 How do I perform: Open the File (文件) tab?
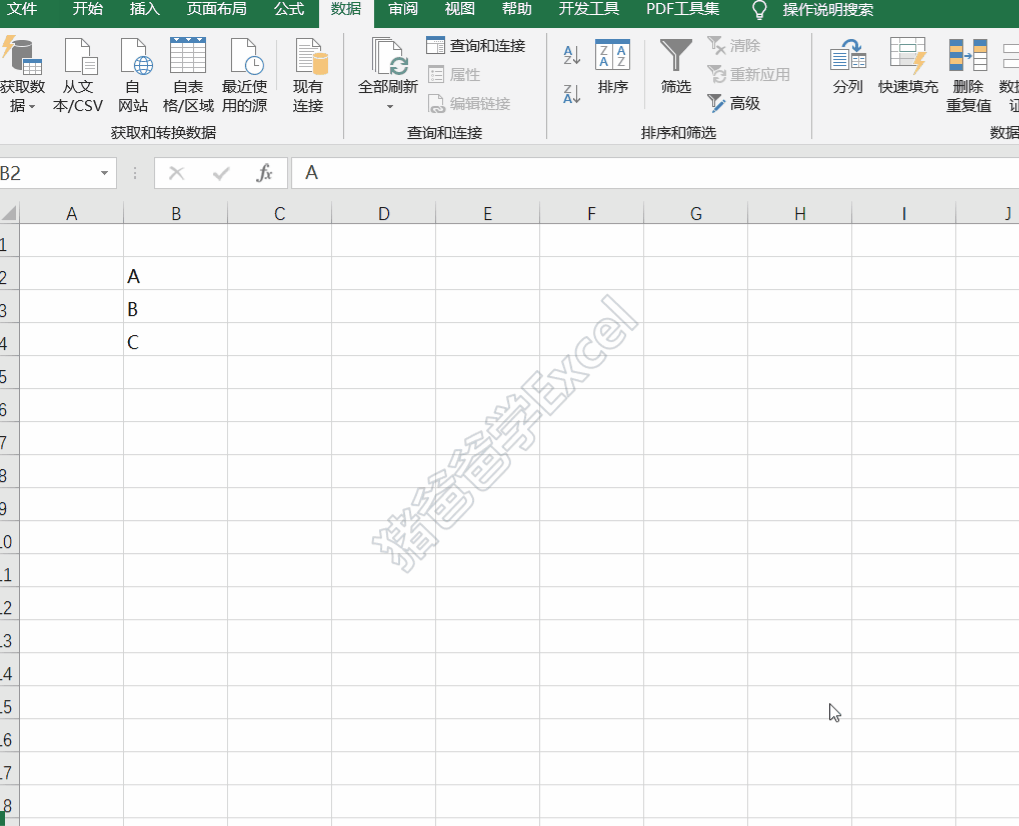pyautogui.click(x=22, y=9)
